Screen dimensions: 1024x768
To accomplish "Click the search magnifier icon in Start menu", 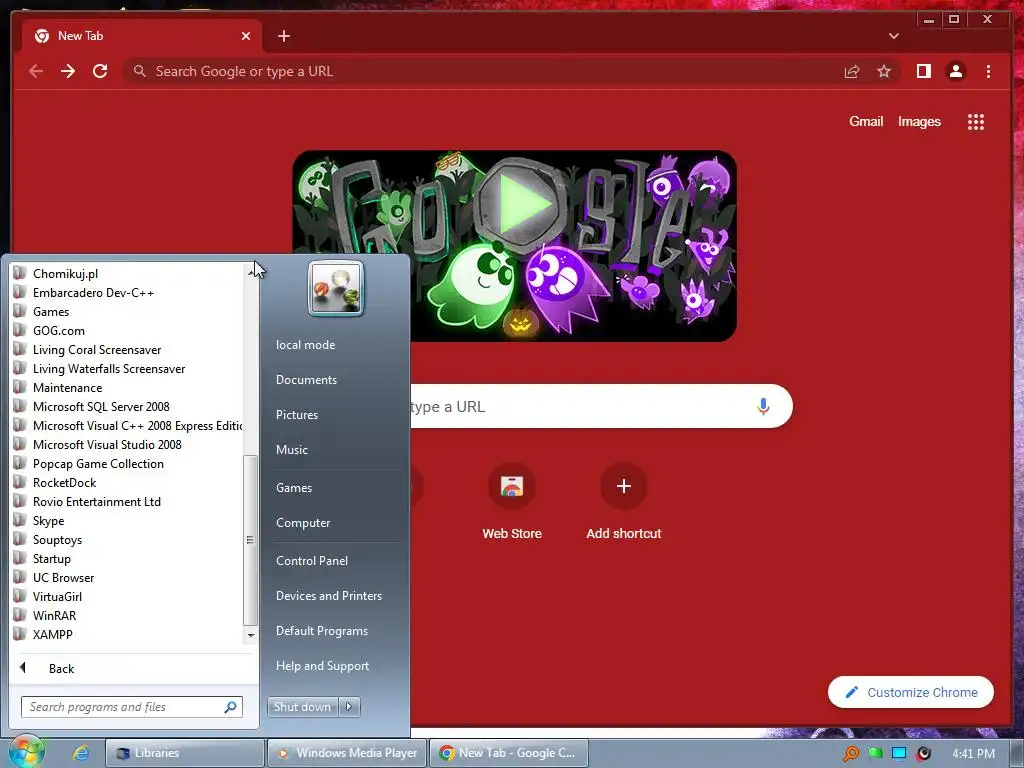I will [230, 707].
